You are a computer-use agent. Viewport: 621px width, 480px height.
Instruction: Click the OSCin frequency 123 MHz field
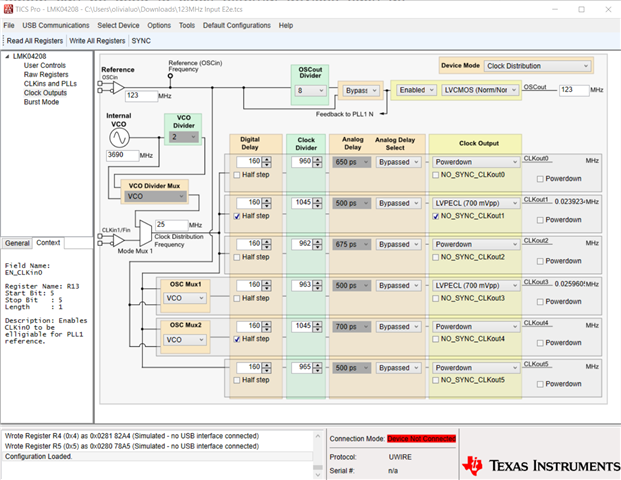pos(141,96)
